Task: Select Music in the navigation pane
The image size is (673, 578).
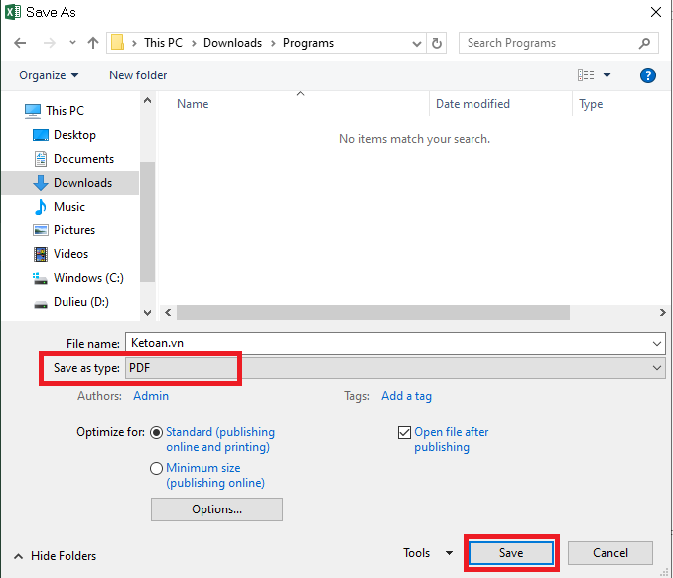Action: pyautogui.click(x=69, y=206)
